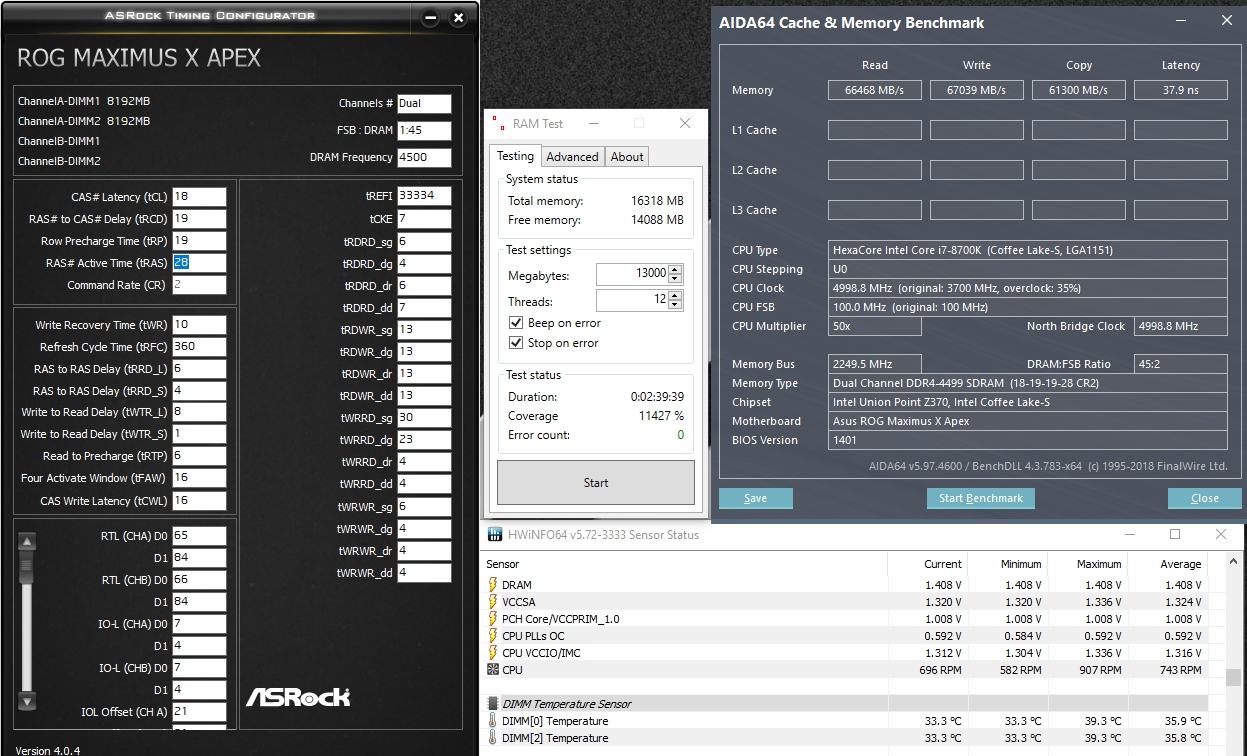Decrease Megabytes value with down arrow
The image size is (1247, 756).
pos(675,278)
